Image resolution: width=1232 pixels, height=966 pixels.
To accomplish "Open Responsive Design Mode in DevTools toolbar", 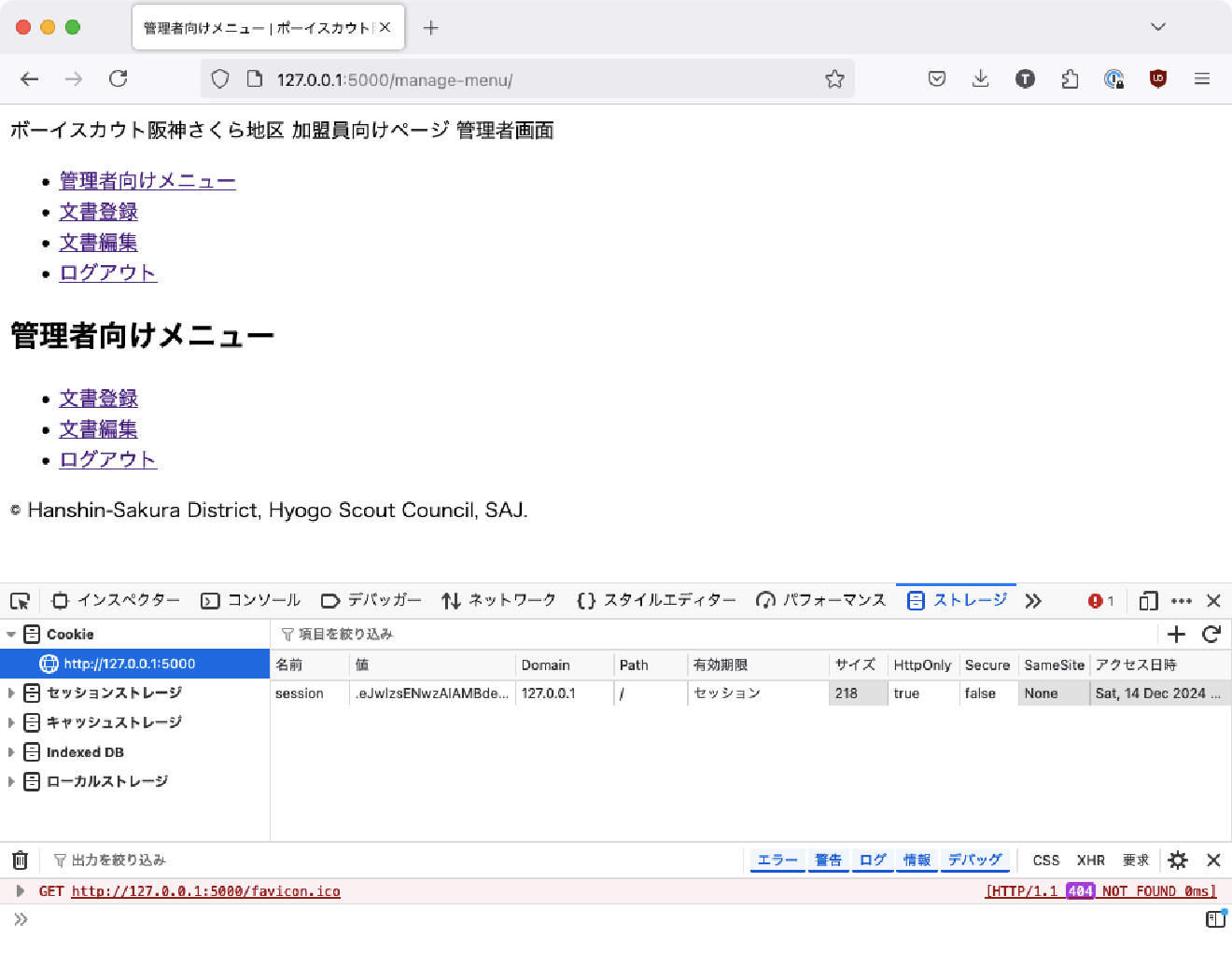I will (1147, 600).
